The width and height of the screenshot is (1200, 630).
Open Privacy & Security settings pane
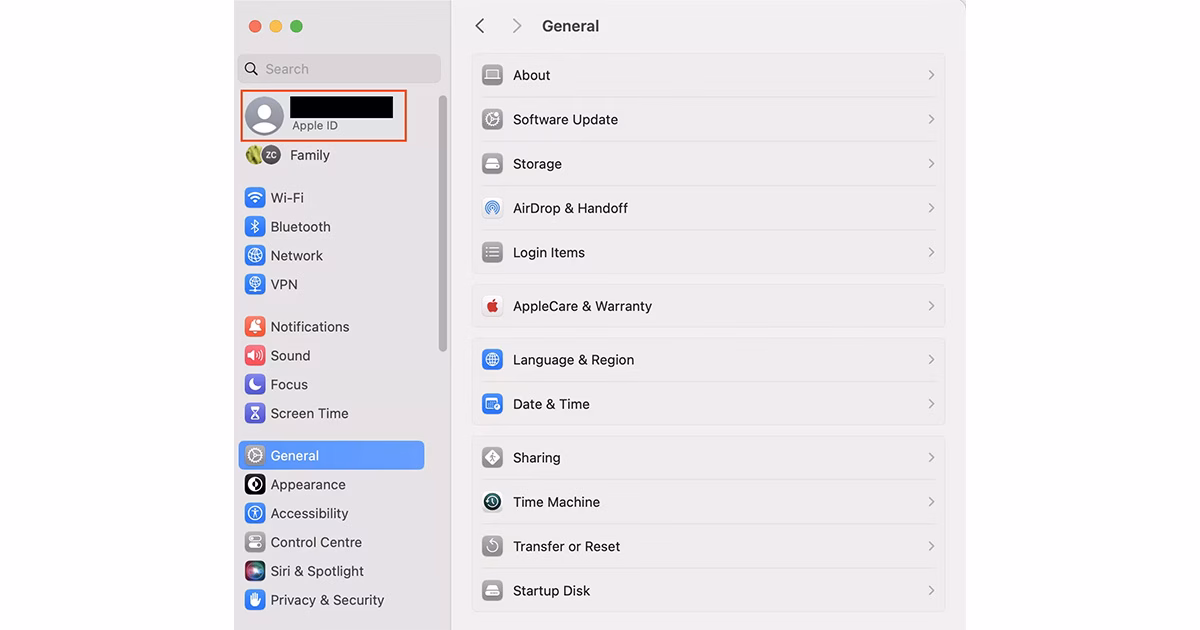(327, 600)
